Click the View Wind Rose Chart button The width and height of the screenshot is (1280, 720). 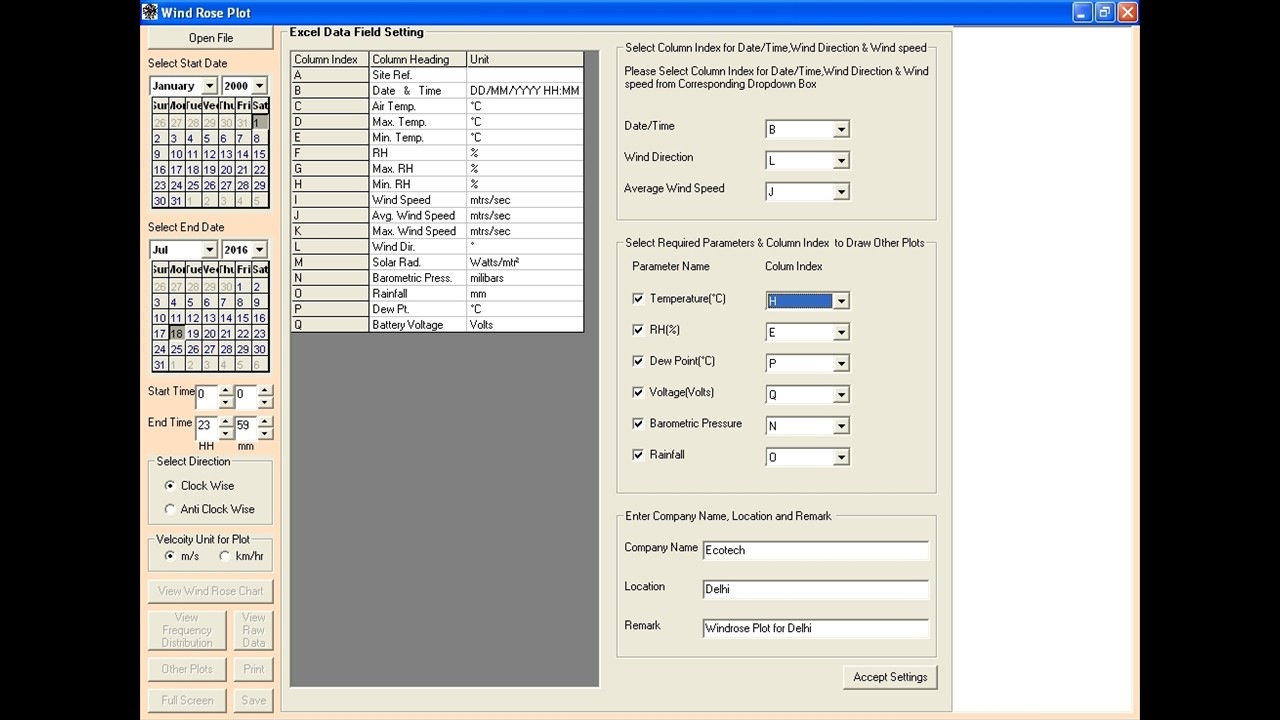coord(211,591)
